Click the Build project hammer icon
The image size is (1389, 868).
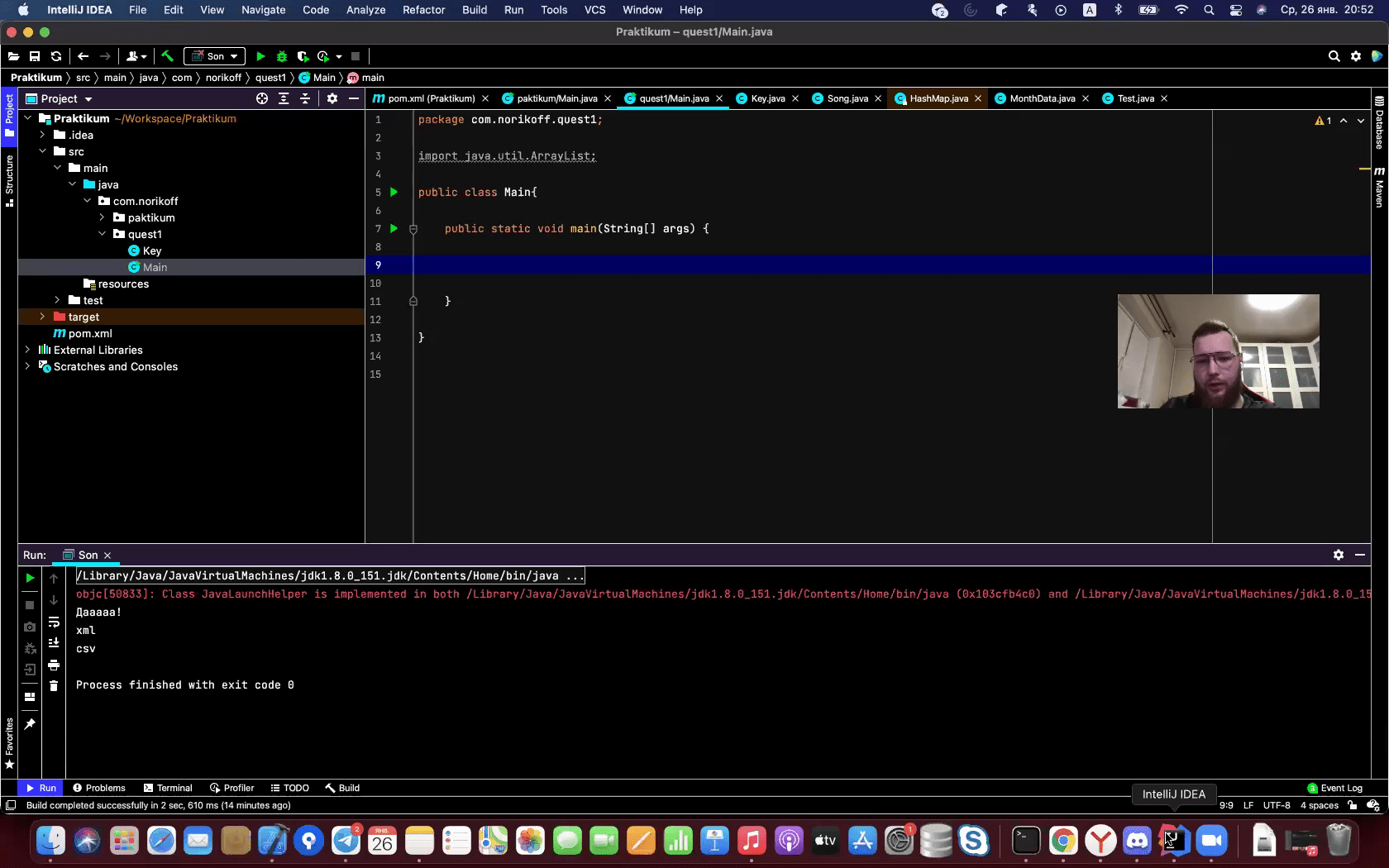[167, 56]
